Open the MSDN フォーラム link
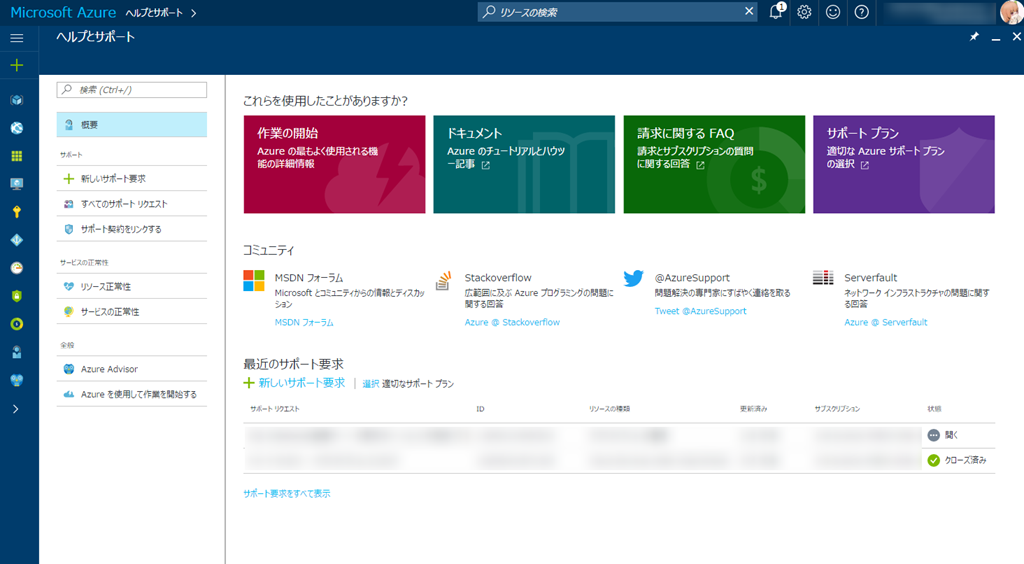 coord(304,323)
